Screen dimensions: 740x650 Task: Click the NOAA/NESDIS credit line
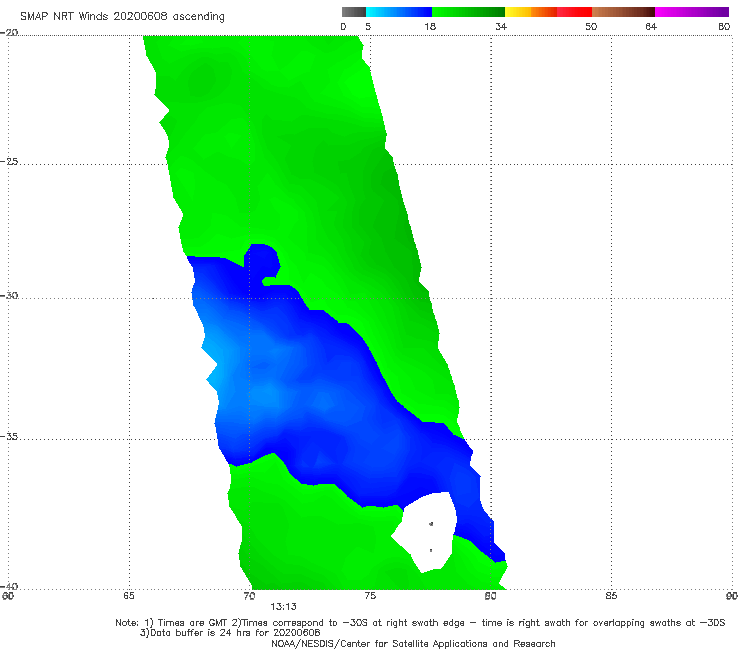(x=413, y=643)
